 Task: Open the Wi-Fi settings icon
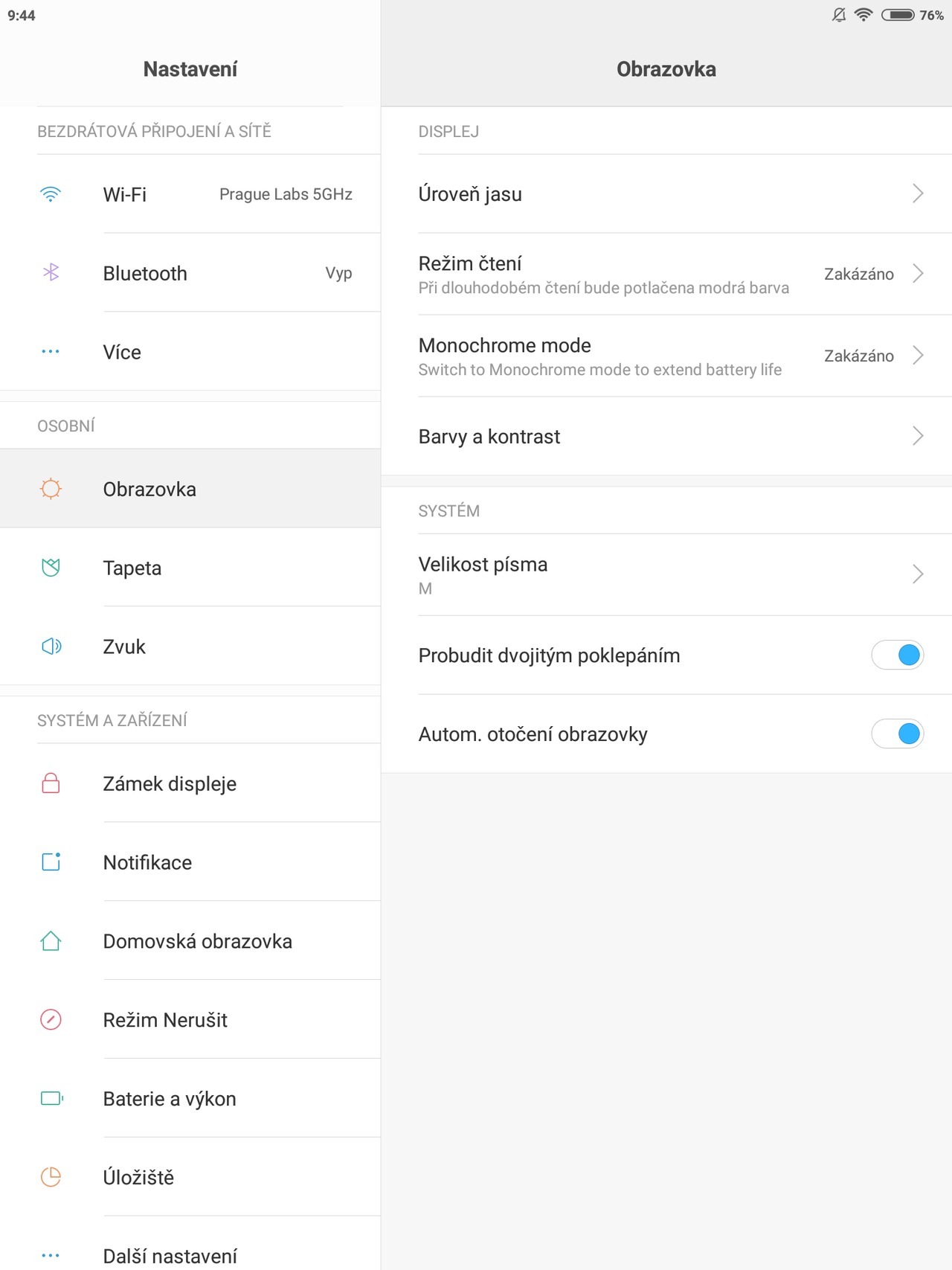click(x=50, y=194)
